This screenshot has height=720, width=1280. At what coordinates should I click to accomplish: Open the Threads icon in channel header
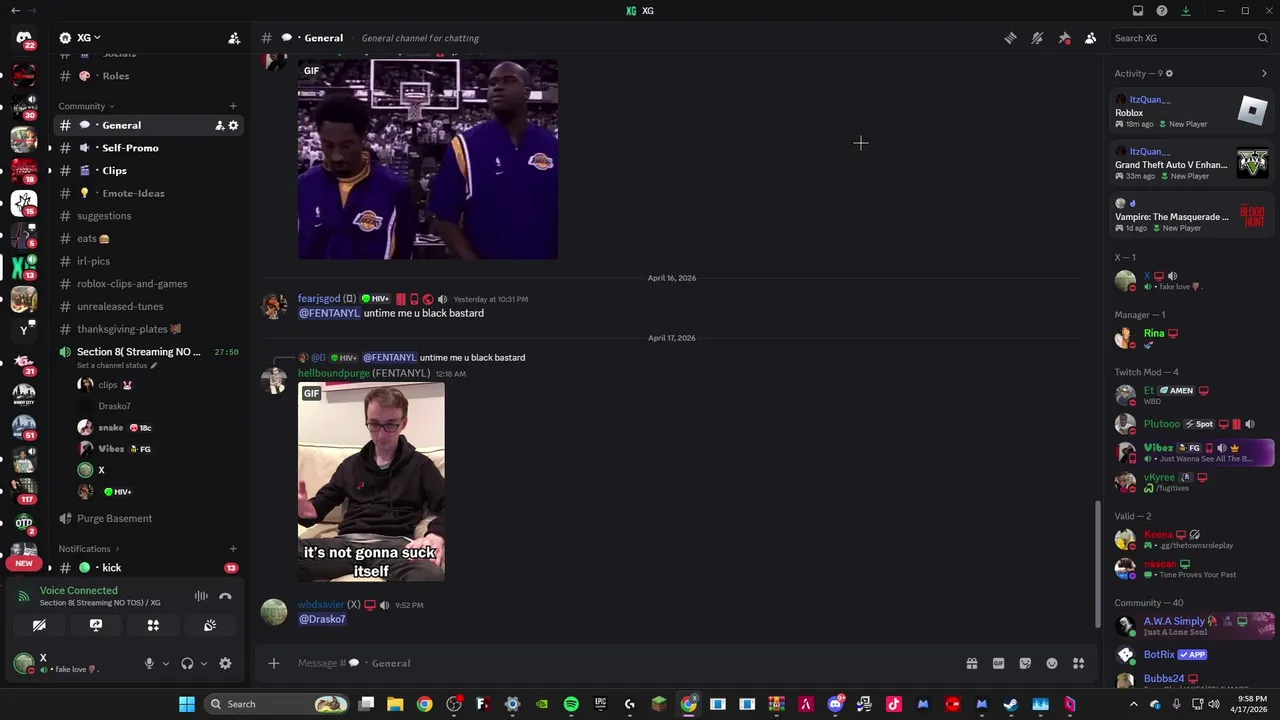1010,38
